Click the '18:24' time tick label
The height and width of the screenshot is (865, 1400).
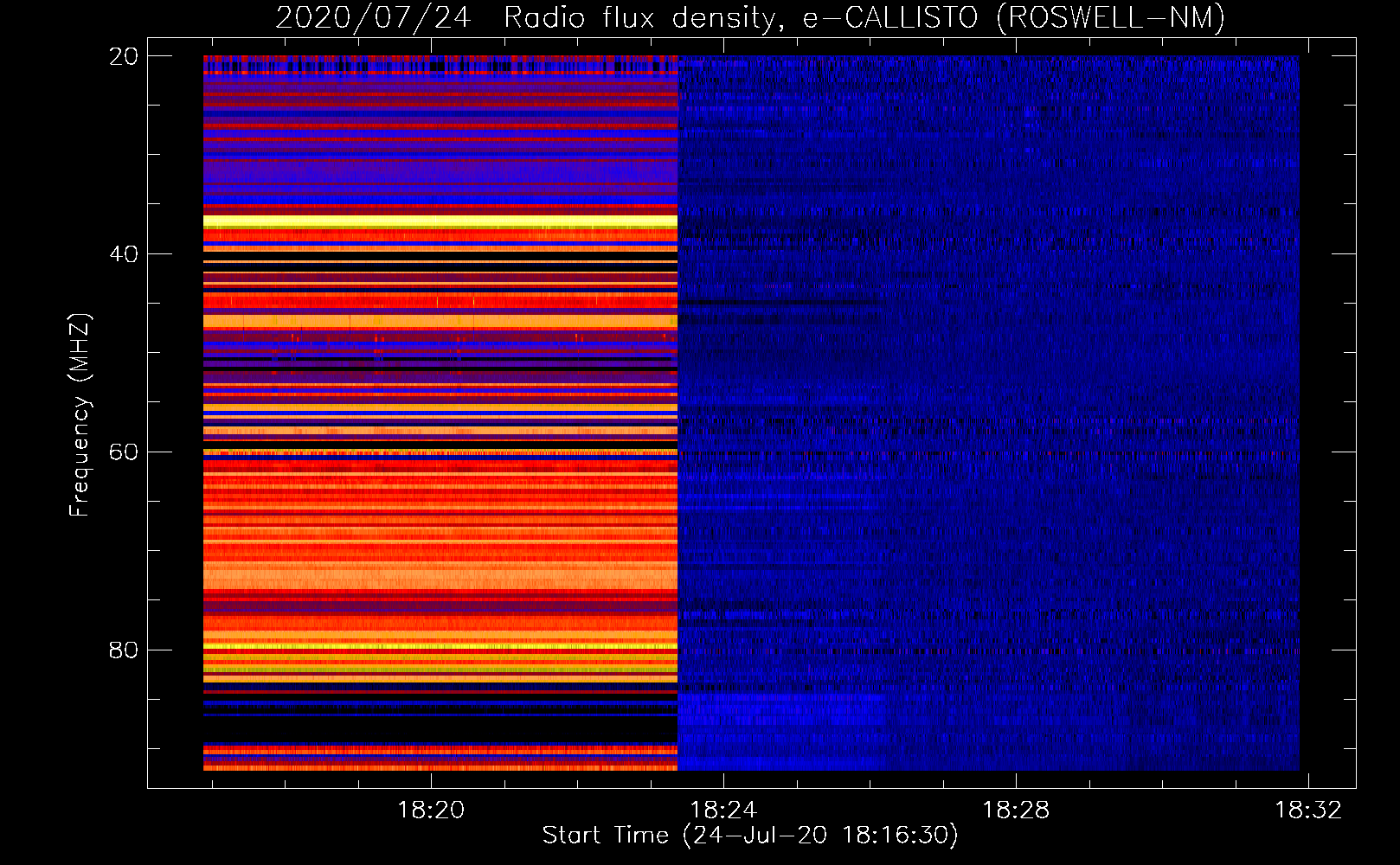coord(723,811)
